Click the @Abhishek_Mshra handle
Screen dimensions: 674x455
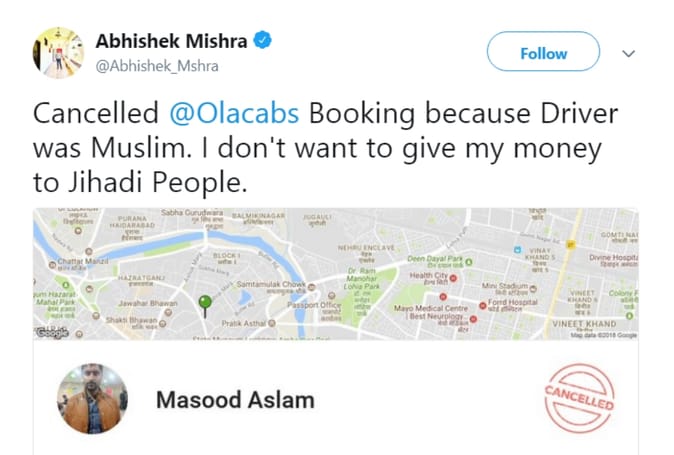coord(156,66)
